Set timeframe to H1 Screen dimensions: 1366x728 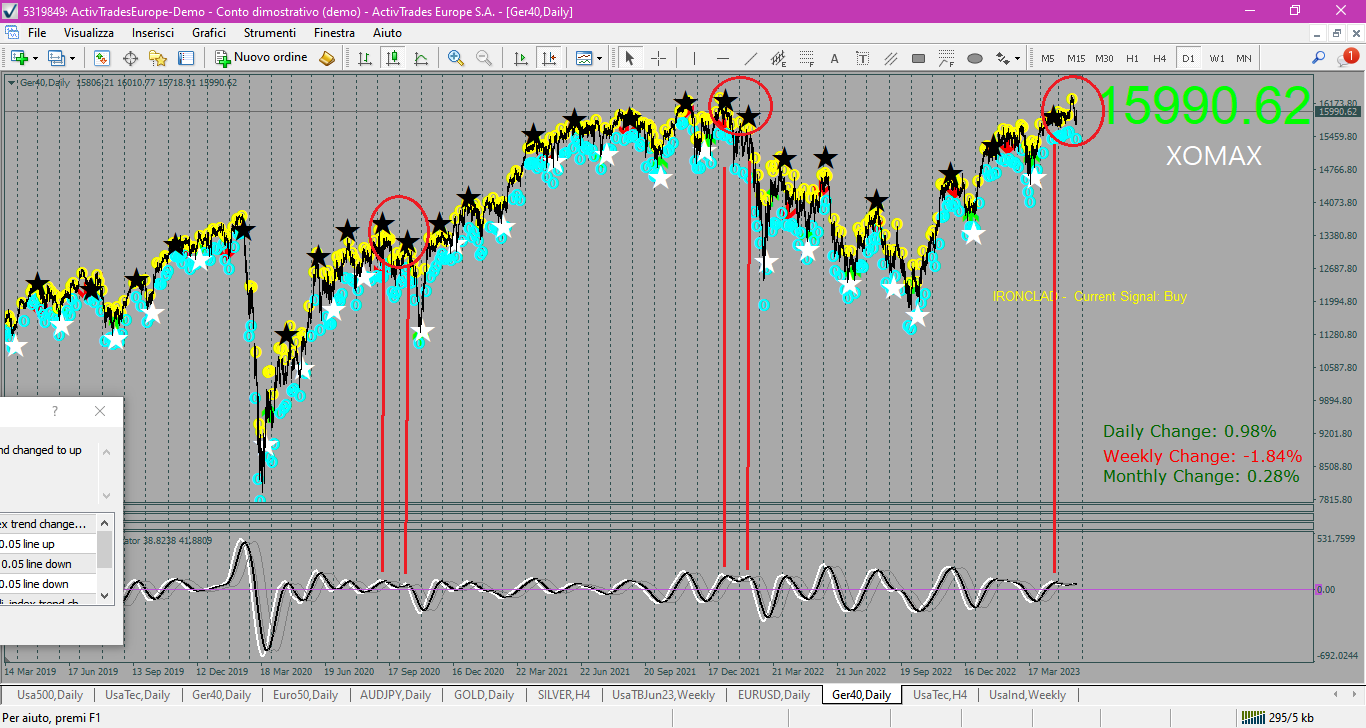[x=1132, y=58]
